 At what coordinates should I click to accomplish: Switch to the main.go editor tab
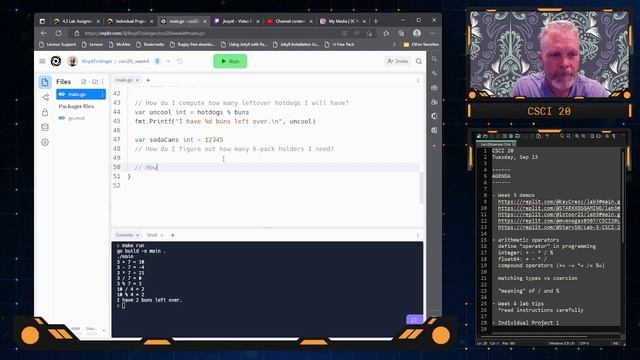(x=124, y=80)
